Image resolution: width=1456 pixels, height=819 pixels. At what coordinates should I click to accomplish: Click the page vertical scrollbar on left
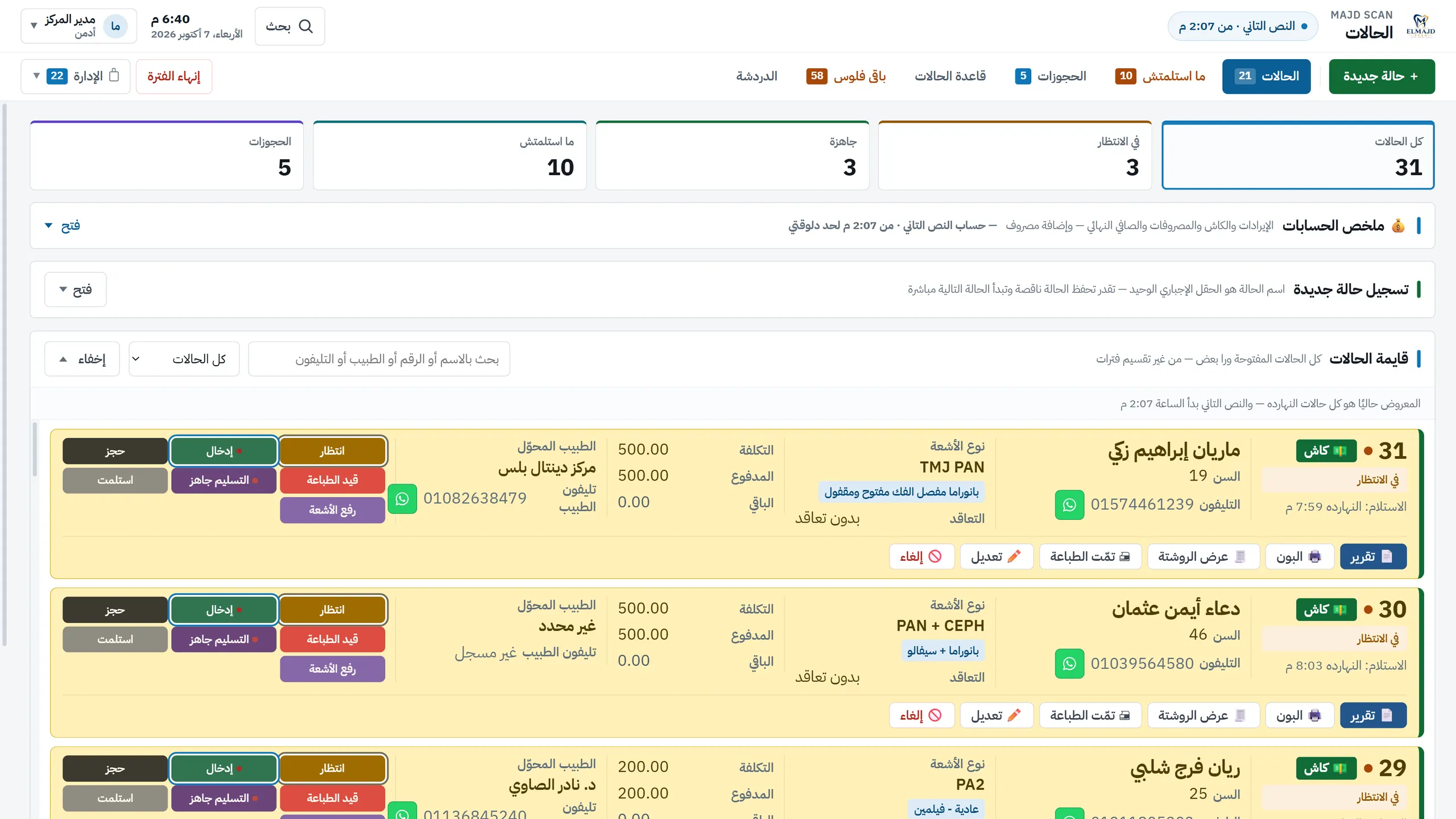(5, 375)
